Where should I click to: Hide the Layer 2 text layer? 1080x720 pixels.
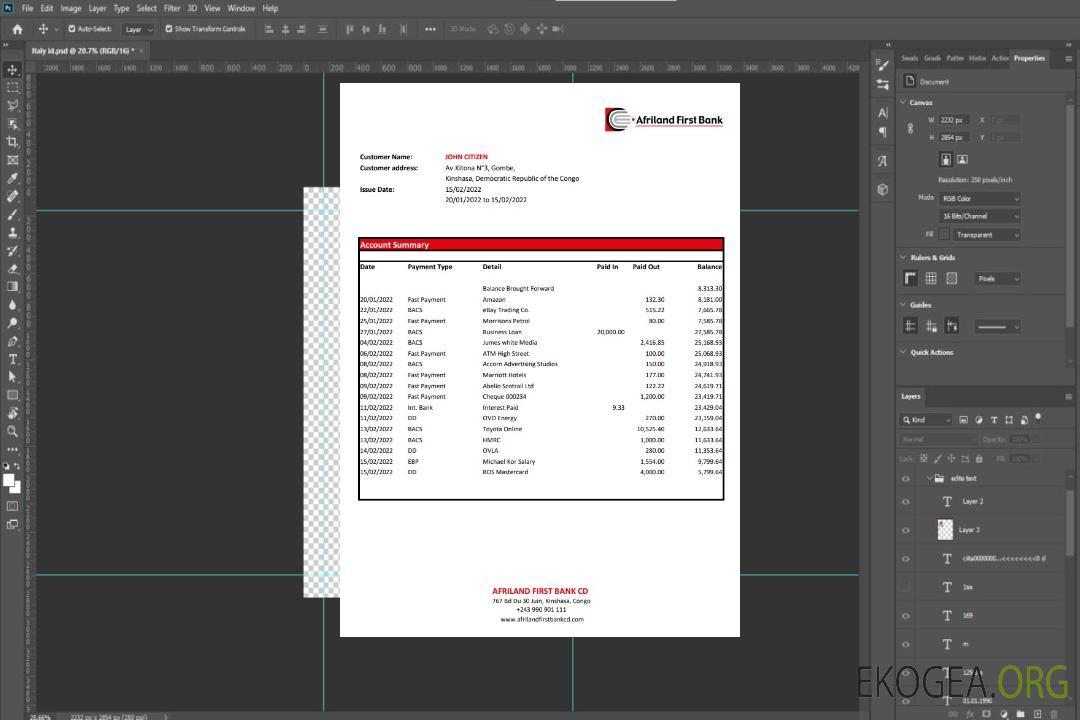coord(906,502)
